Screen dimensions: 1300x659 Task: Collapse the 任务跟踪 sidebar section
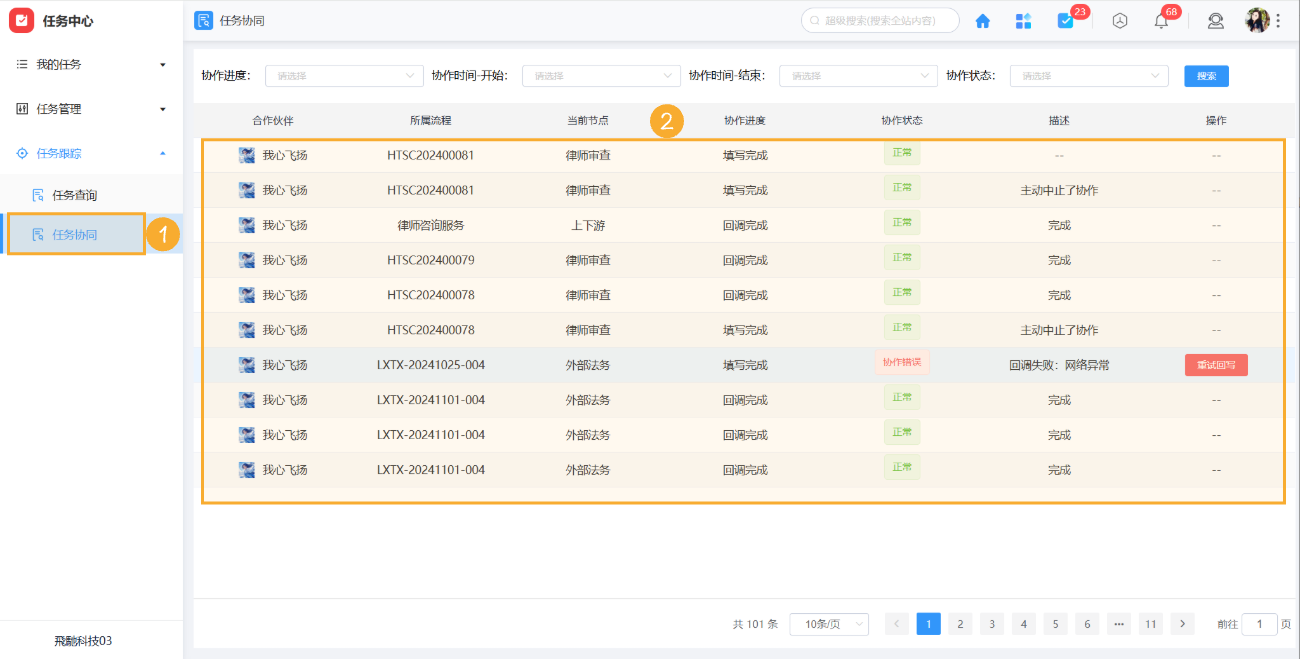91,154
